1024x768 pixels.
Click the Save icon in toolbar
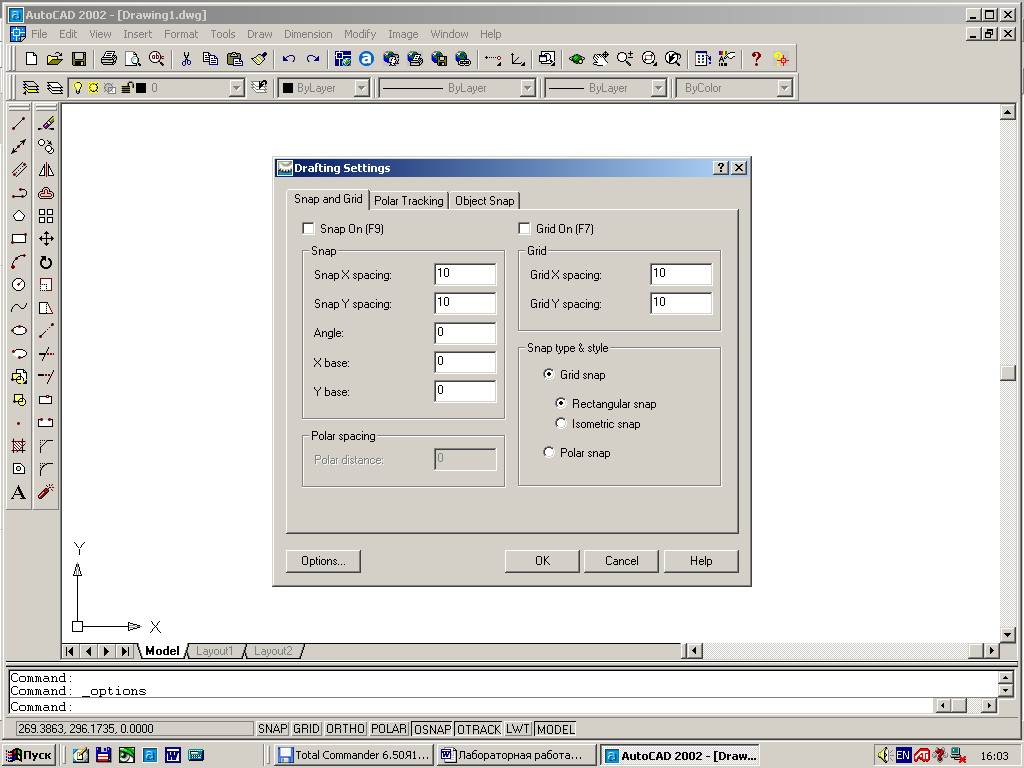(79, 59)
